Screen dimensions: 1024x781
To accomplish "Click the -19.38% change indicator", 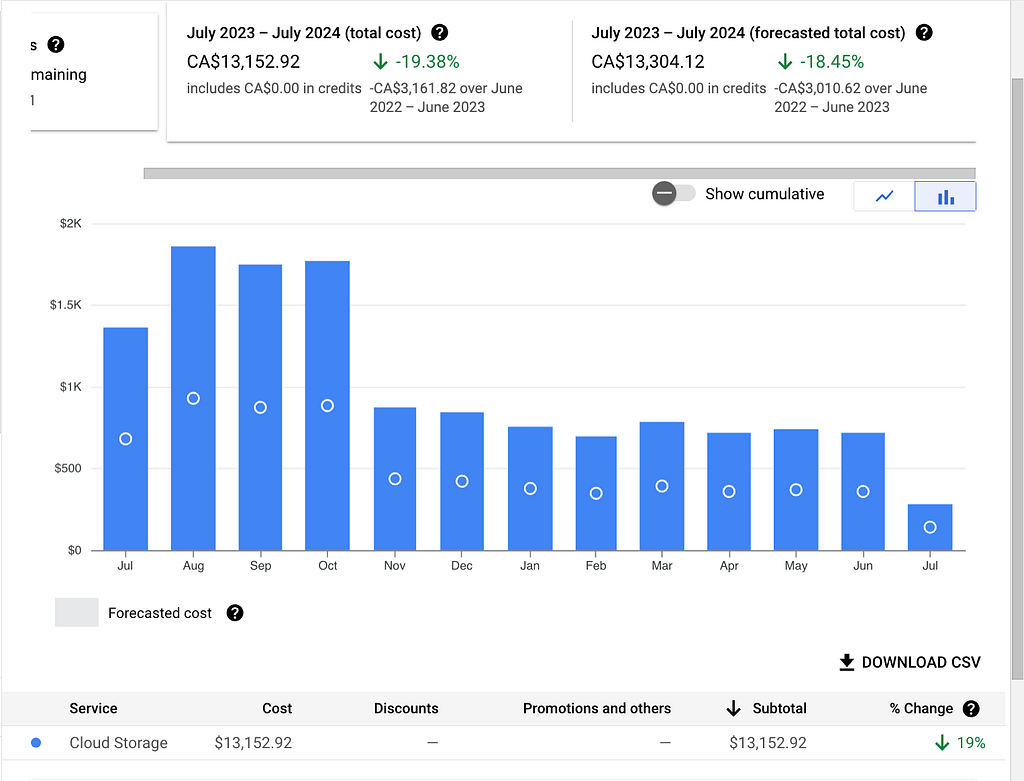I will (416, 61).
